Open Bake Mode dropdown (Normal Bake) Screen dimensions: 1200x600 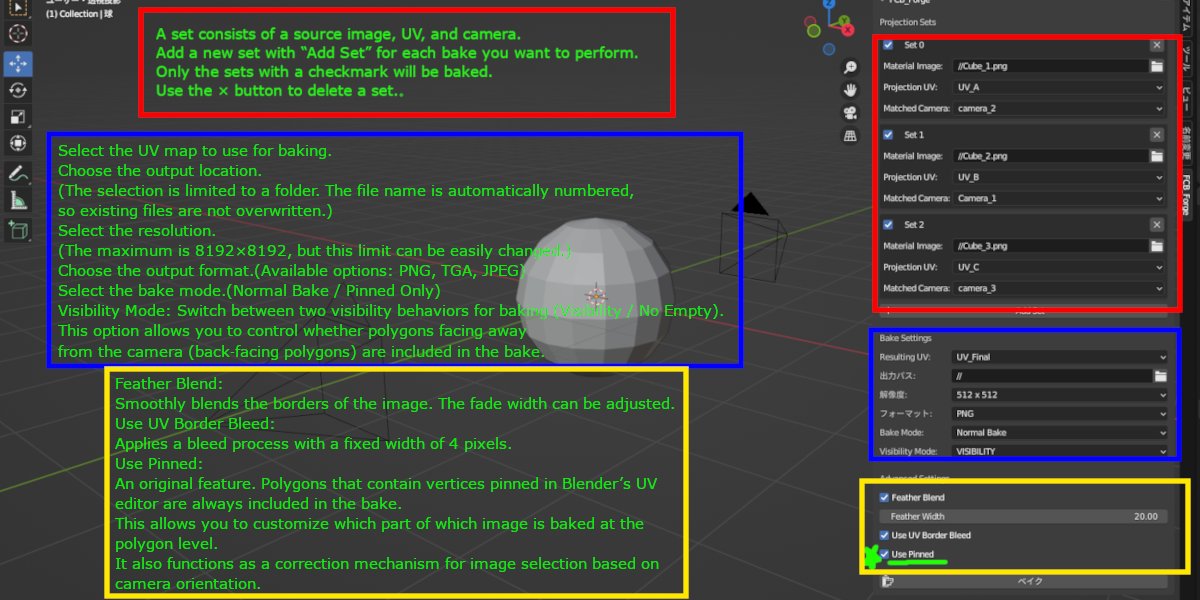(1060, 433)
